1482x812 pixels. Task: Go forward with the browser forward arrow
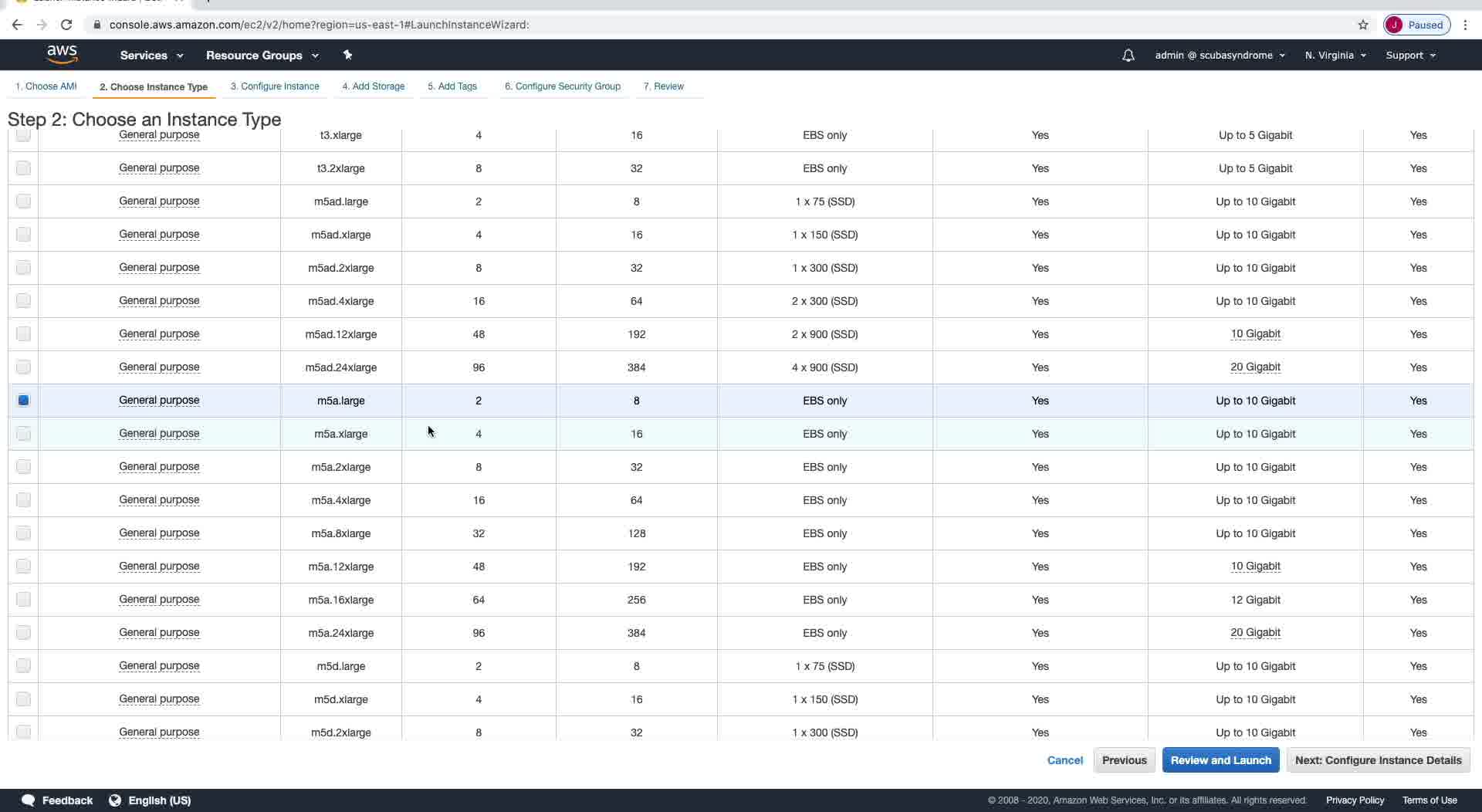42,25
